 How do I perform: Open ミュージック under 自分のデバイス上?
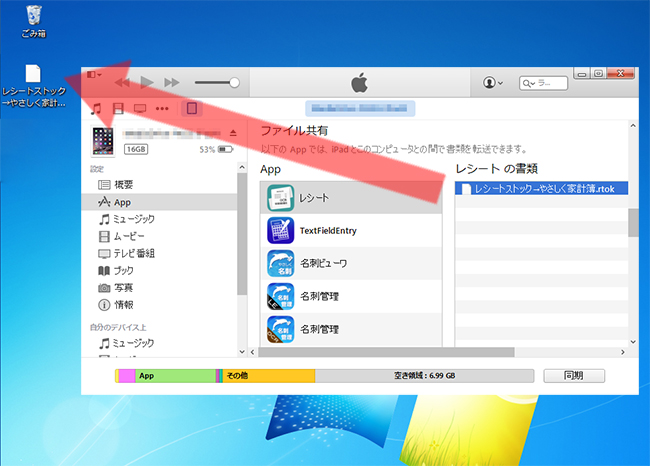160,343
